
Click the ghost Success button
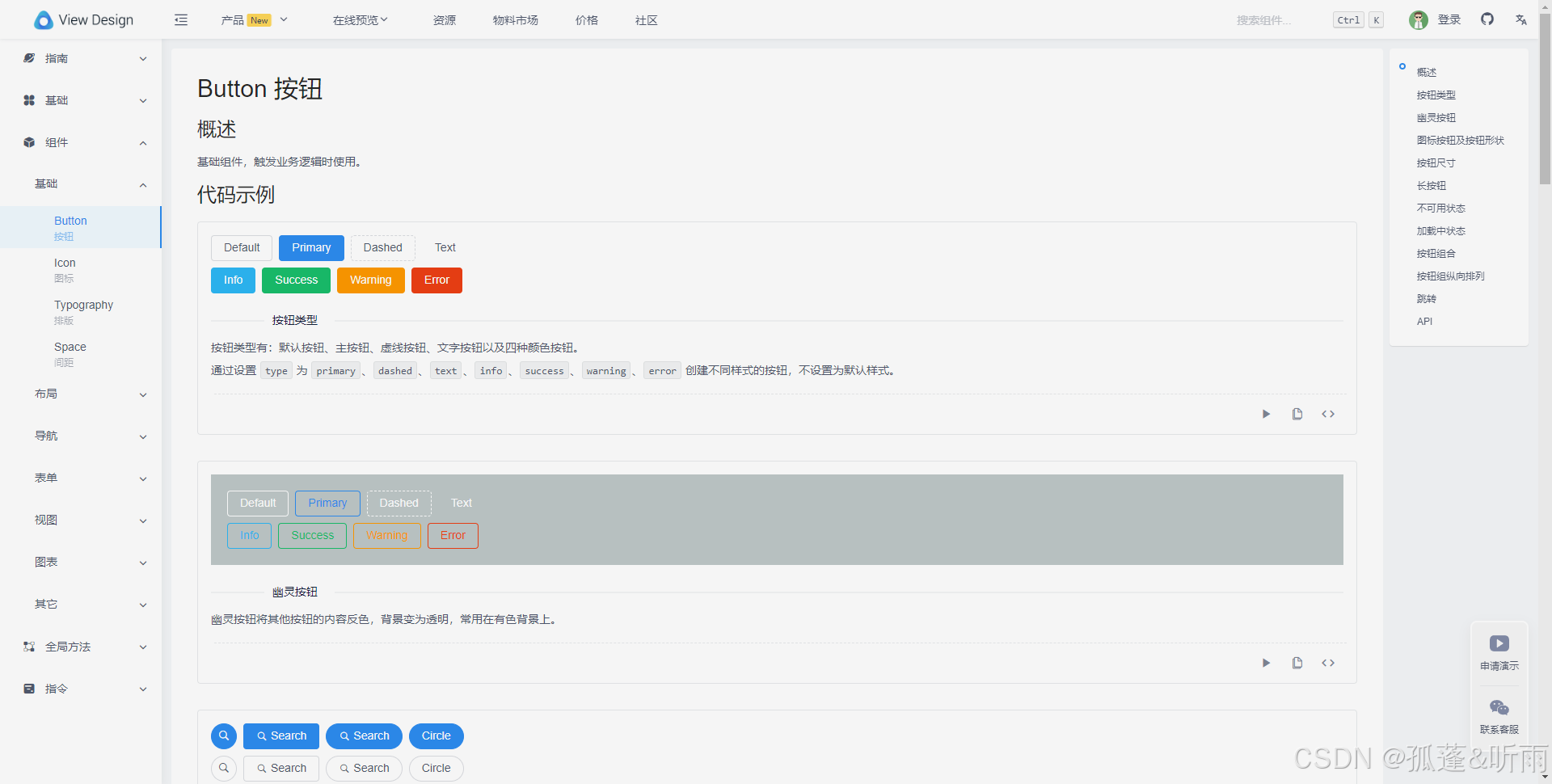point(312,536)
